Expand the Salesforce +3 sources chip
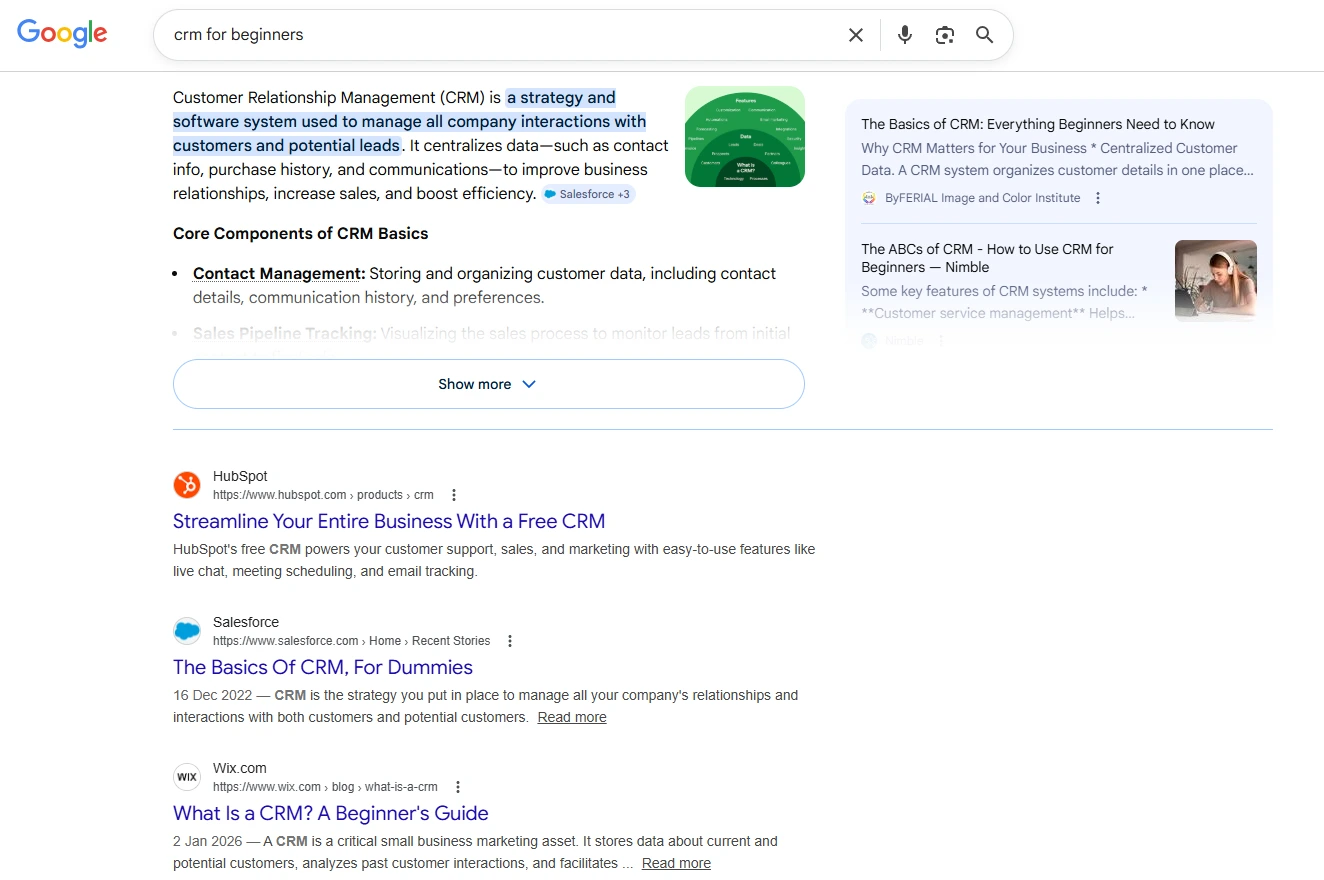1324x880 pixels. 588,194
